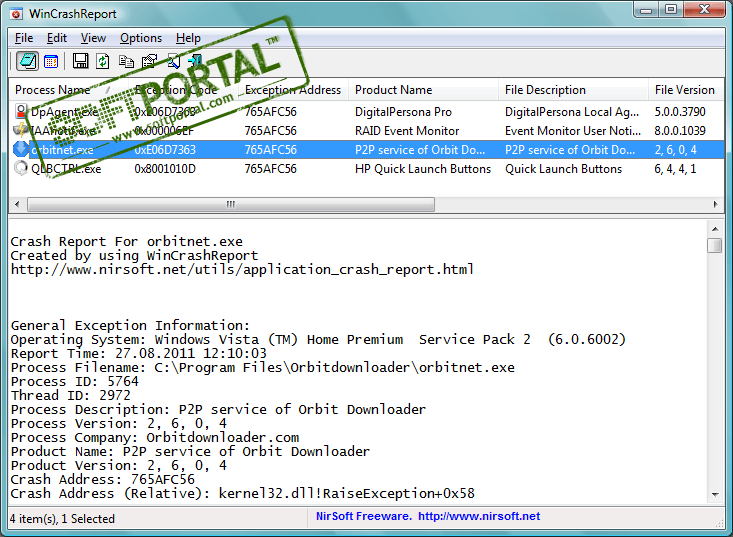Click the orbitnet.exe process name cell
This screenshot has width=733, height=537.
[x=62, y=150]
